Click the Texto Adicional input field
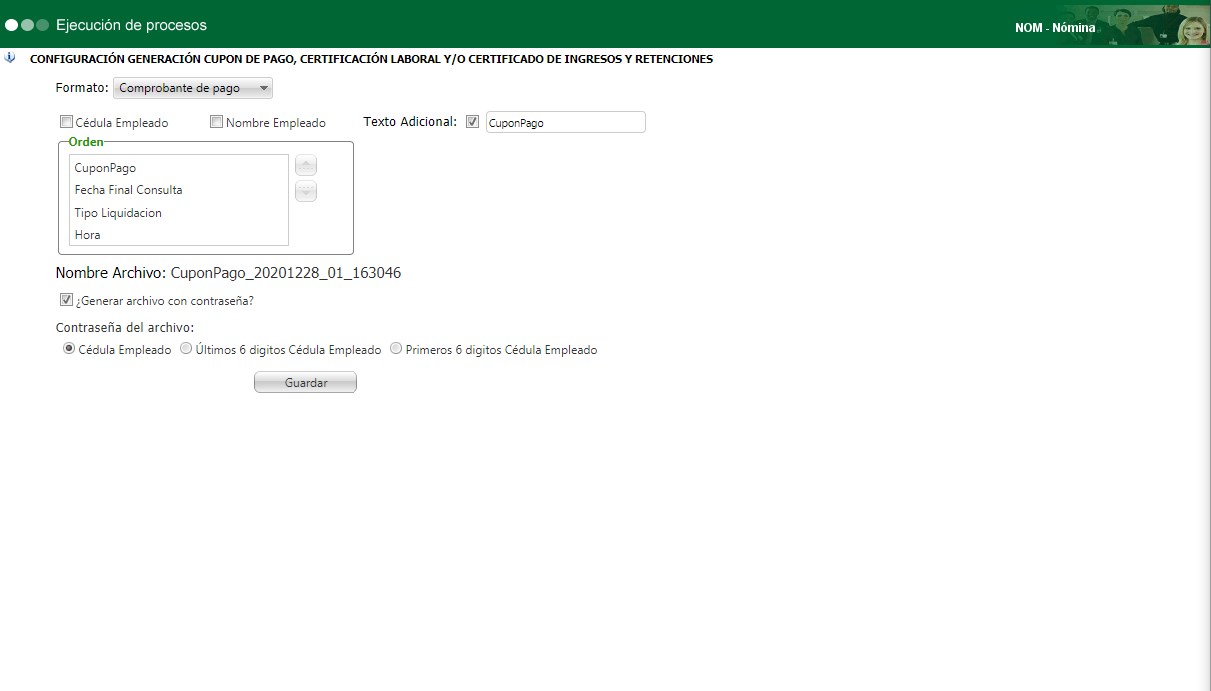The image size is (1211, 691). (566, 122)
